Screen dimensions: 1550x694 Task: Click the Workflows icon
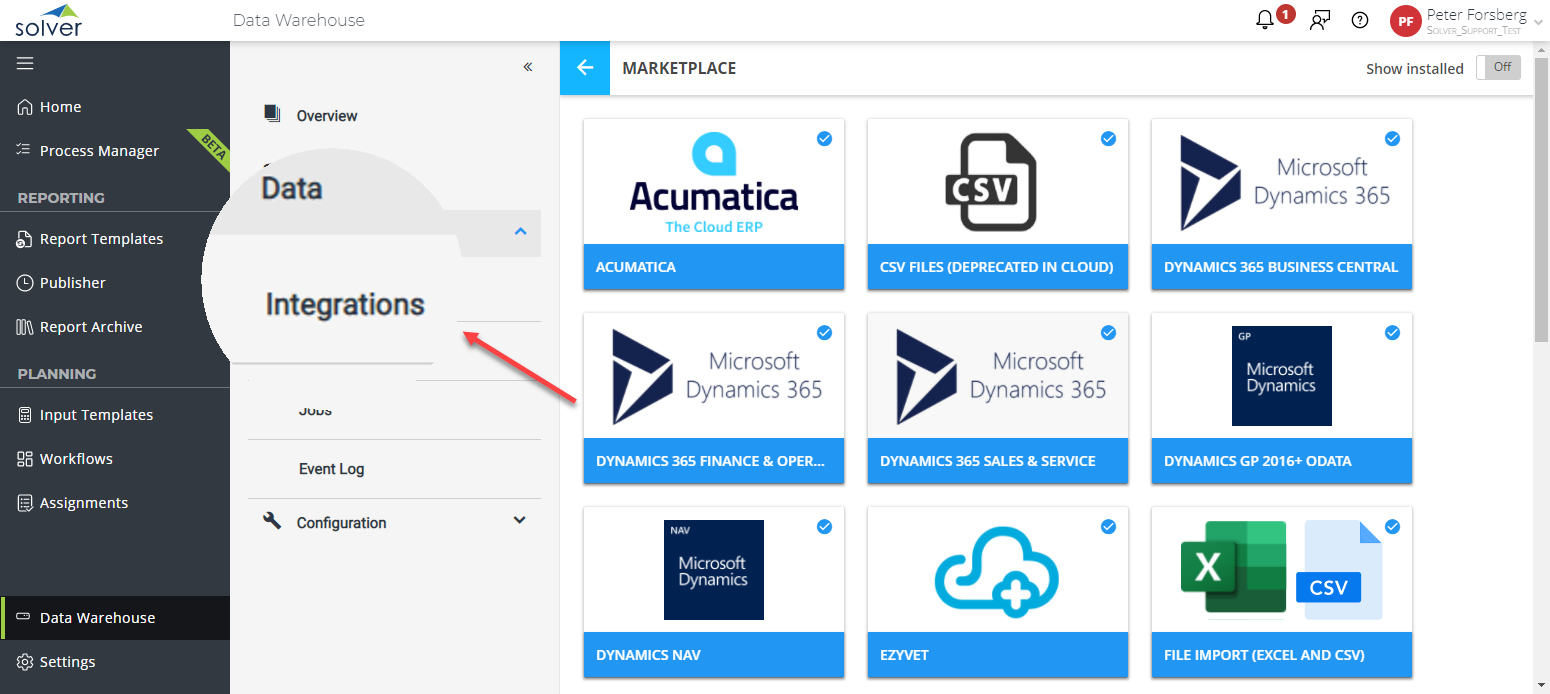25,459
